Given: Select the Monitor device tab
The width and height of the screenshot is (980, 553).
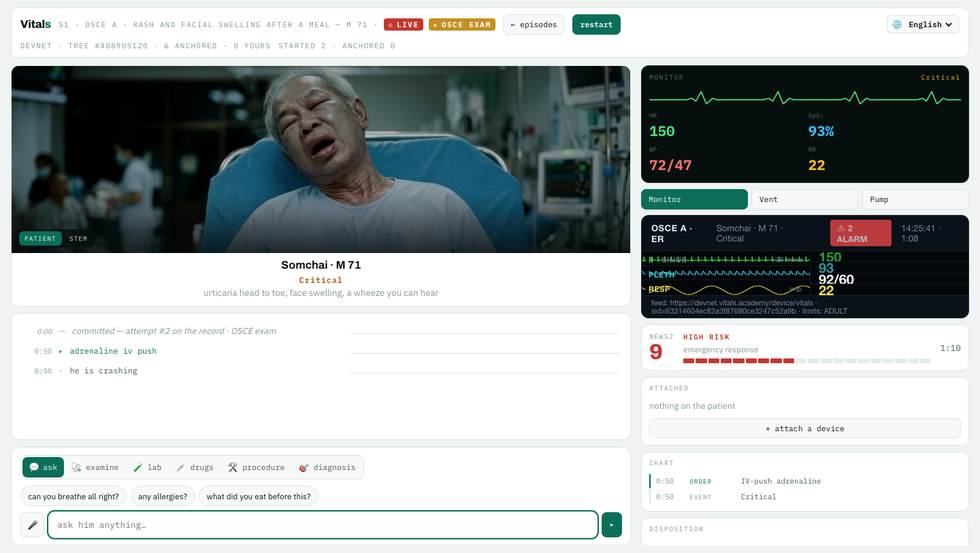Looking at the screenshot, I should 694,199.
